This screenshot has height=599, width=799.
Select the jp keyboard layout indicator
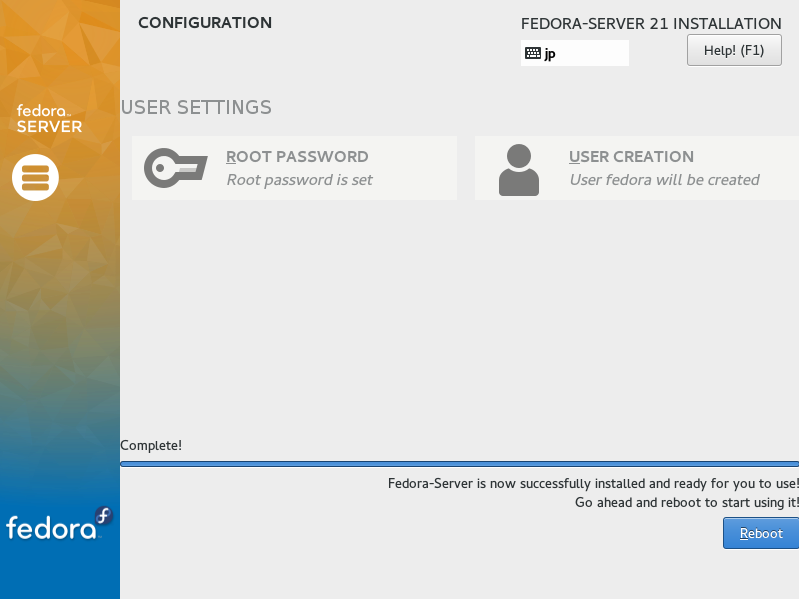point(575,53)
